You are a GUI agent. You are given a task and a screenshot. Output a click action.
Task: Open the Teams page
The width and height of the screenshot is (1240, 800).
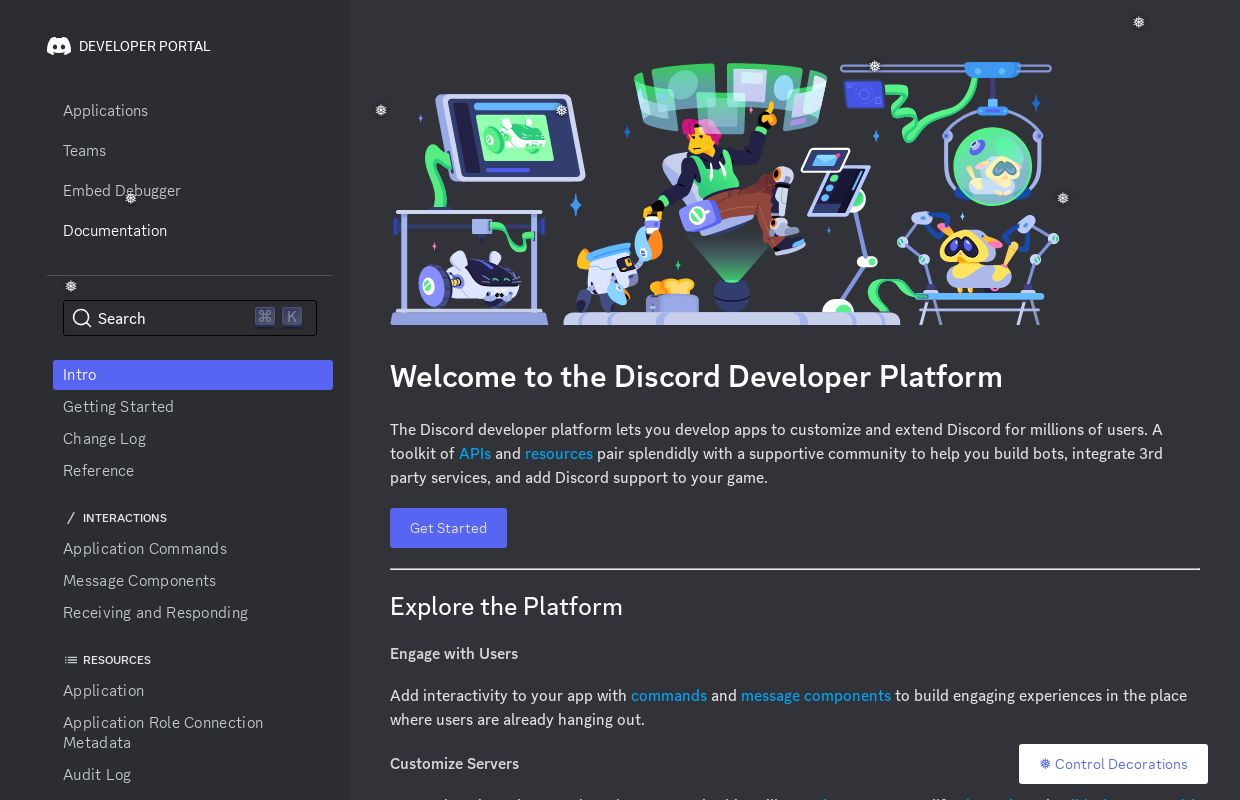84,151
